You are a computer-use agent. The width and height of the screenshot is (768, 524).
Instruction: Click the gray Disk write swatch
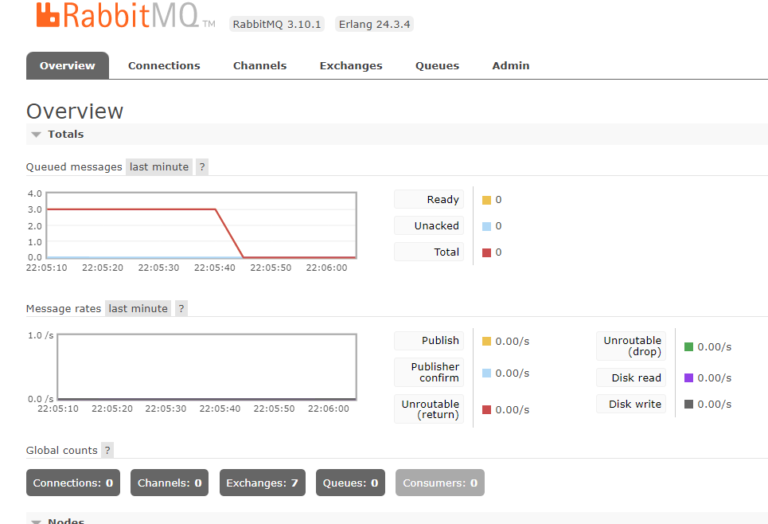coord(689,404)
